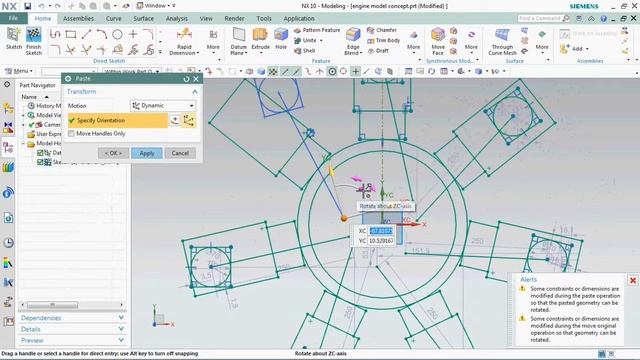Click the Rapid Dimension icon
Image resolution: width=640 pixels, height=360 pixels.
[184, 34]
